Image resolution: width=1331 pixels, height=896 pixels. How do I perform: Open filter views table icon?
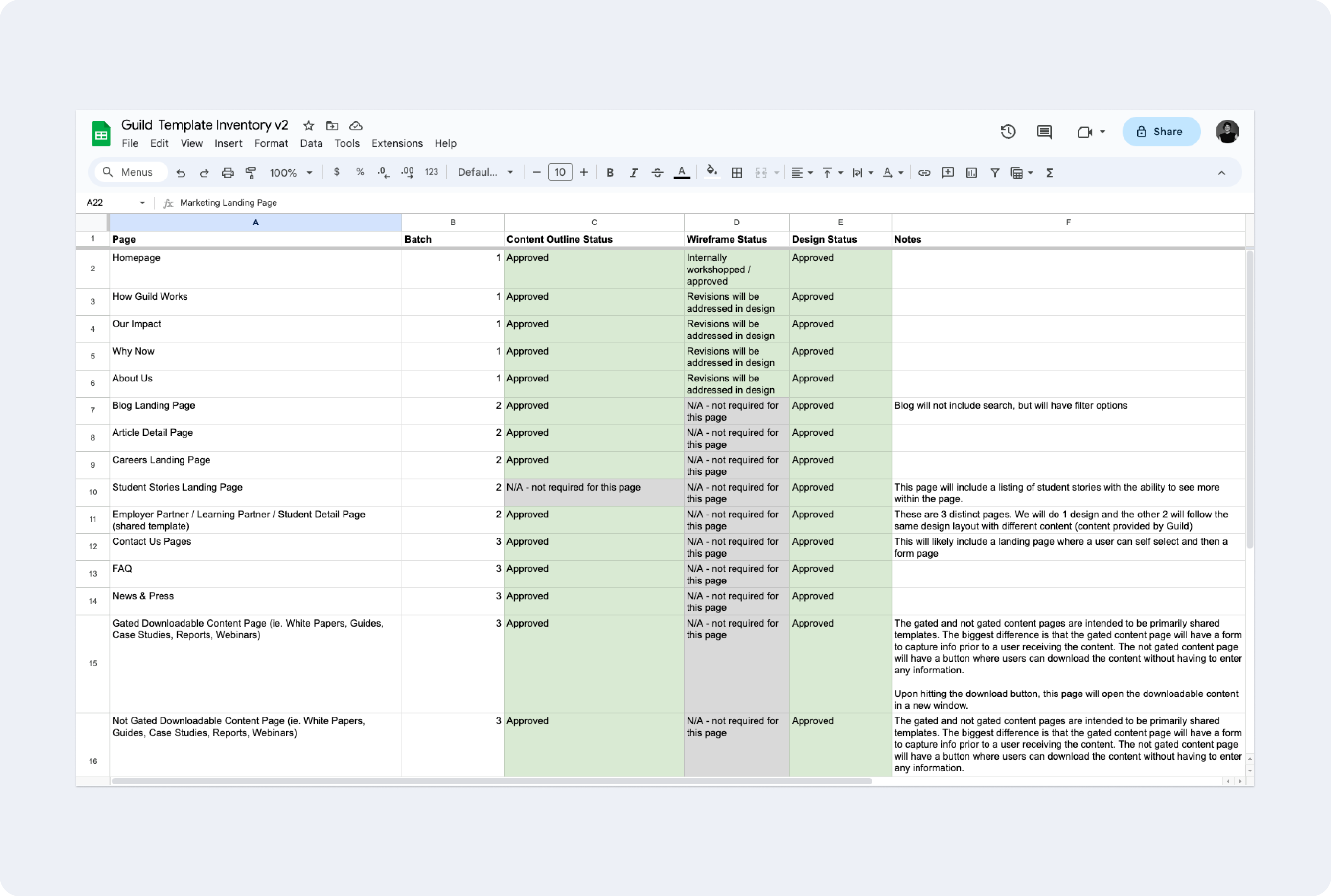(1016, 173)
